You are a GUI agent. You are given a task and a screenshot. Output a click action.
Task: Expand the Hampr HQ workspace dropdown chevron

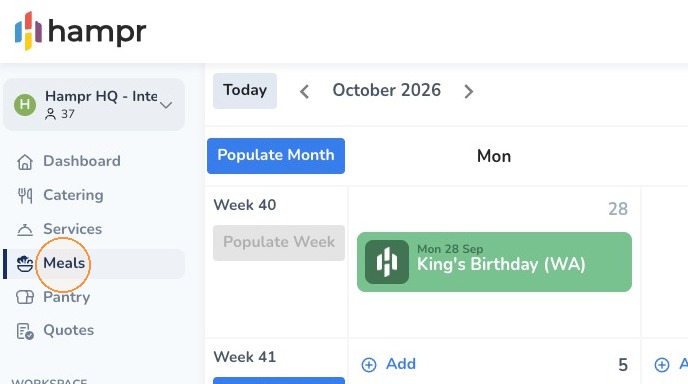pos(166,105)
